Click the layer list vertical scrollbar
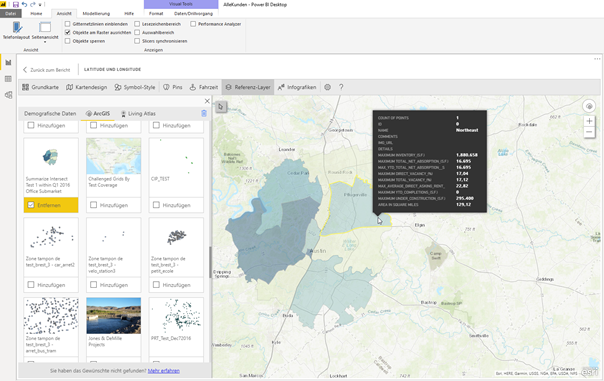The height and width of the screenshot is (381, 604). [210, 262]
